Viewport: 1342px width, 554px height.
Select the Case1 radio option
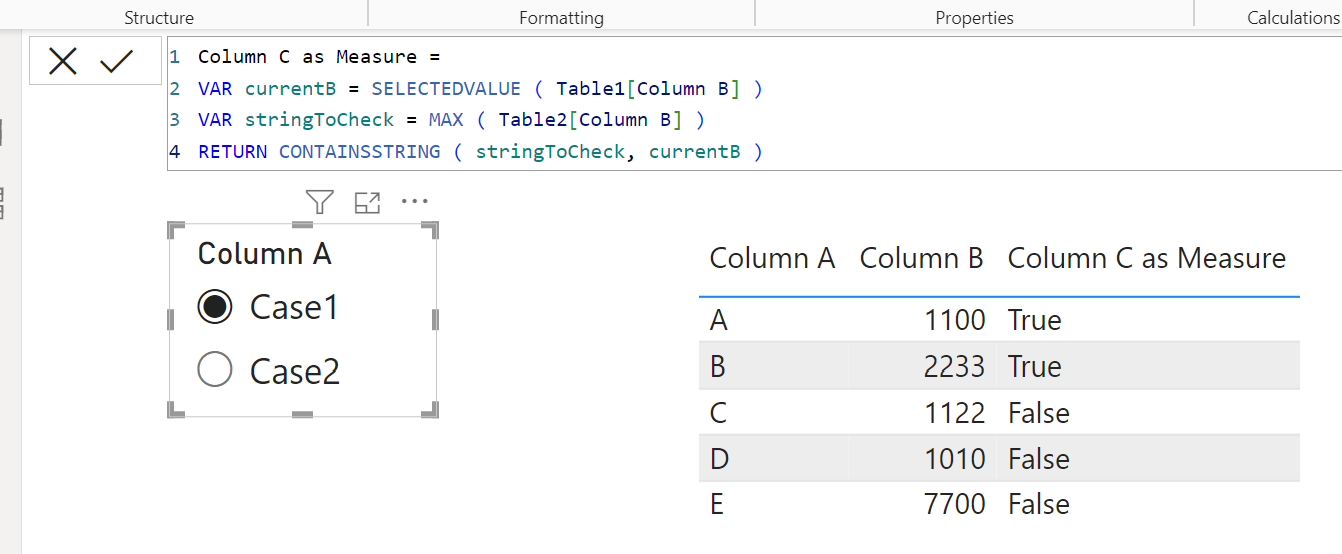point(215,307)
